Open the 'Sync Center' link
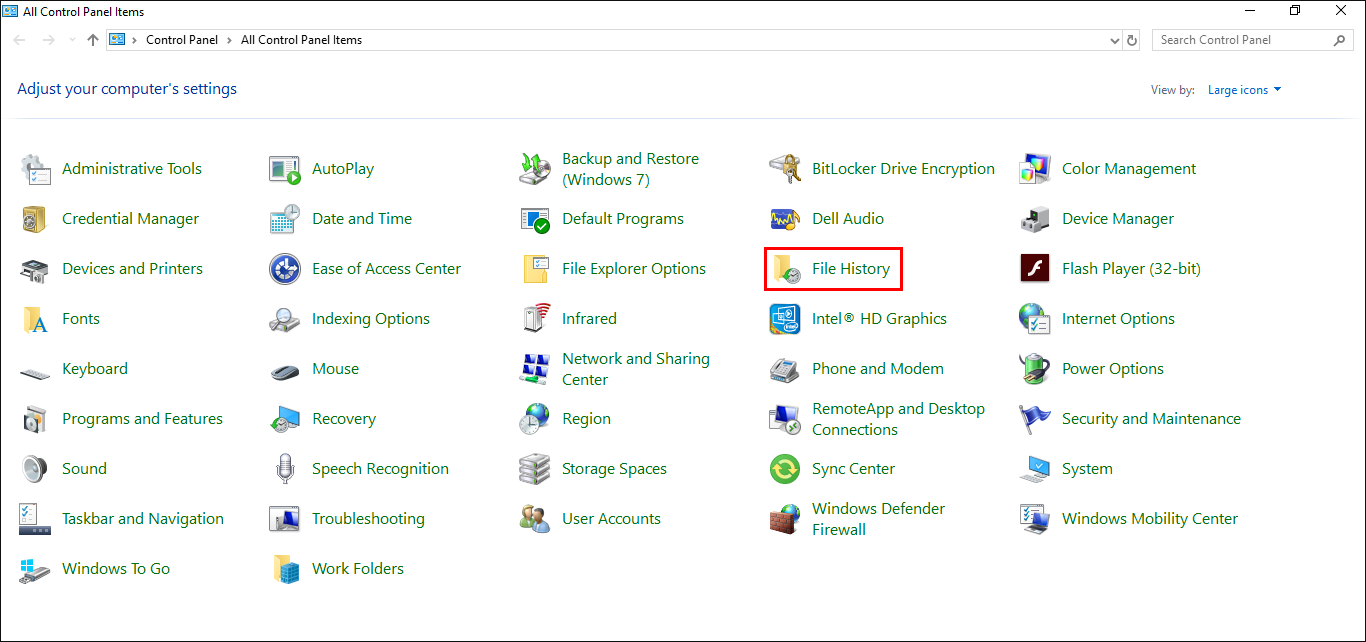The width and height of the screenshot is (1366, 642). click(853, 469)
